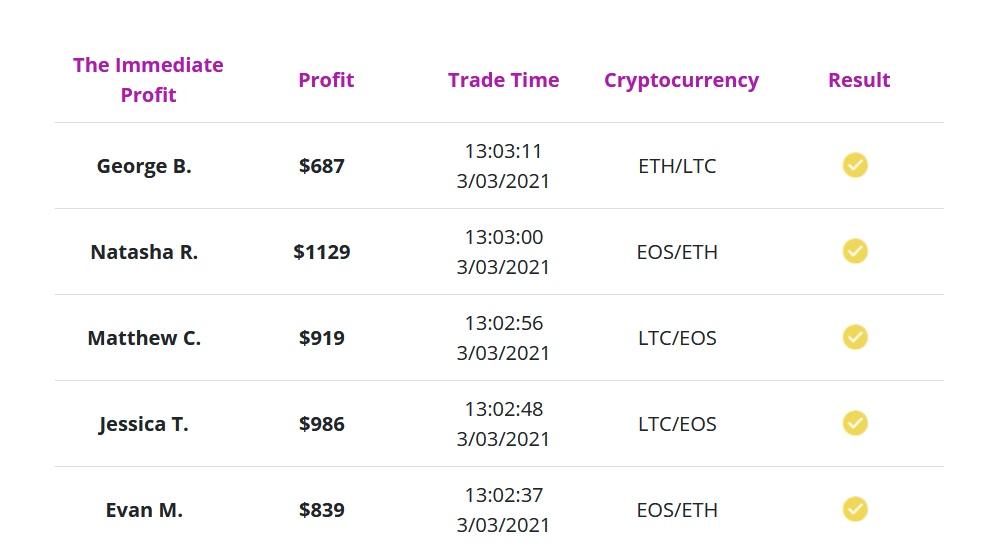The image size is (1008, 548).
Task: Click the 13:02:48 trade time entry
Action: click(x=503, y=409)
